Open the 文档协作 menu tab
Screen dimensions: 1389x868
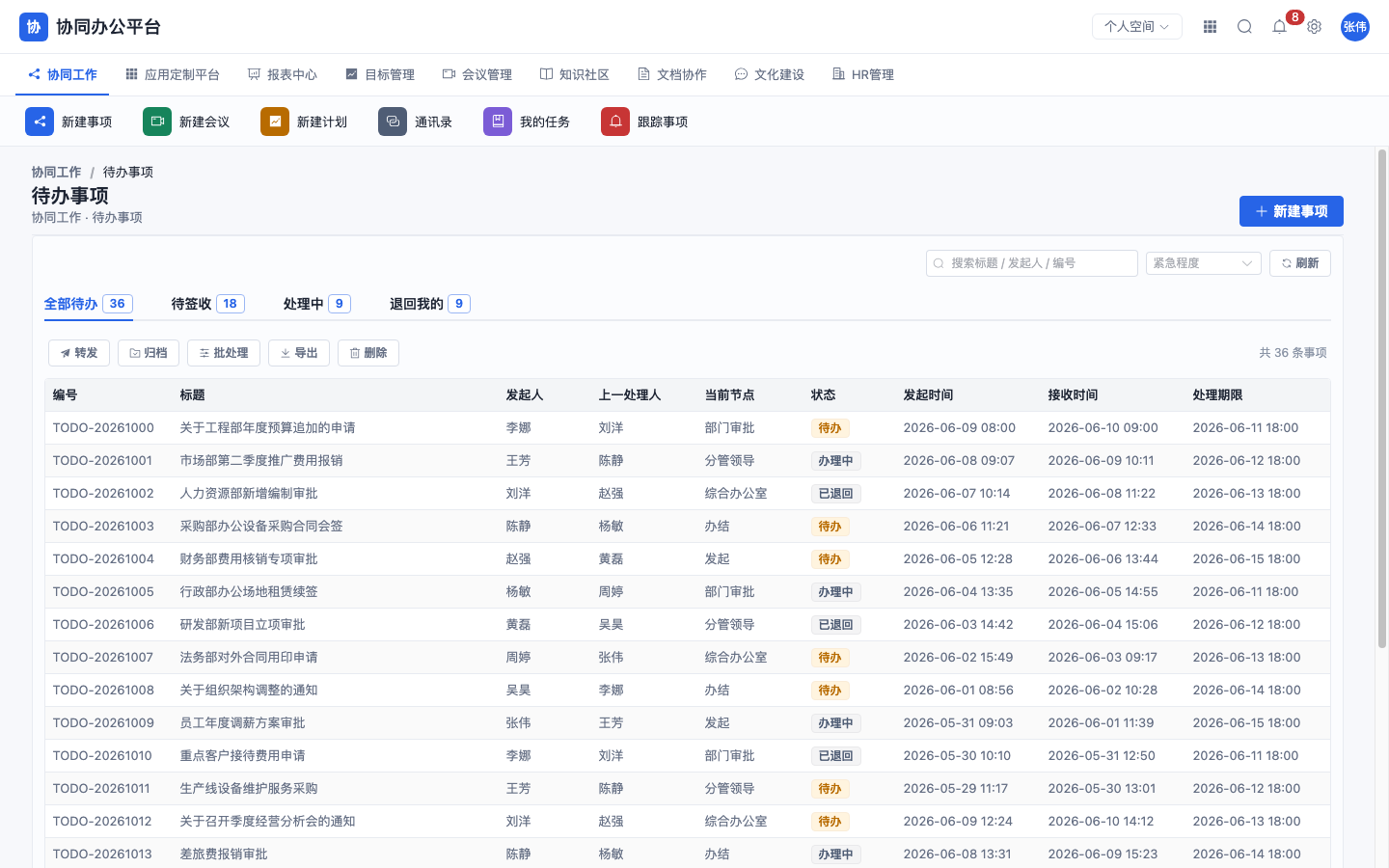(672, 74)
